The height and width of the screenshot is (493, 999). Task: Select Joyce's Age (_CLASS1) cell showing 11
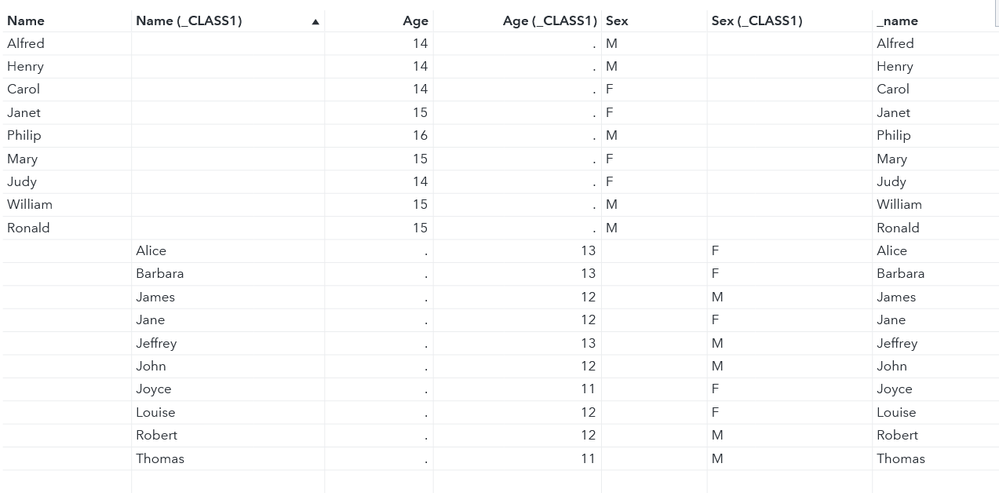588,389
